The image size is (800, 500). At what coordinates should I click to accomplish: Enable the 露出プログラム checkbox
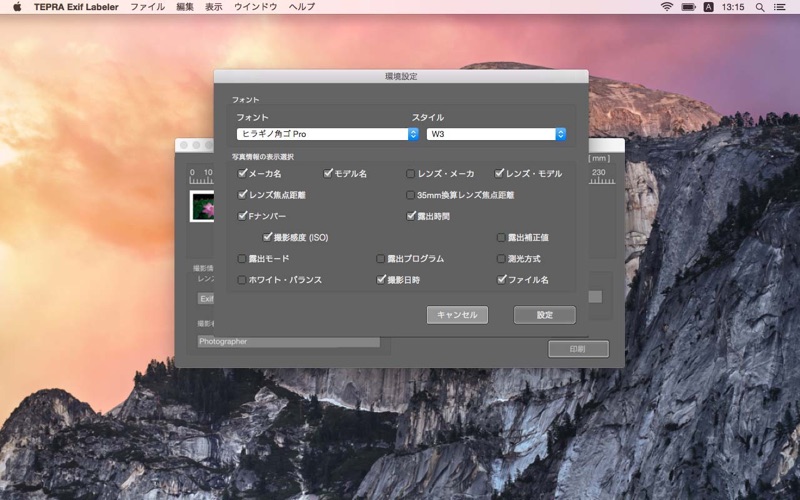(x=381, y=259)
